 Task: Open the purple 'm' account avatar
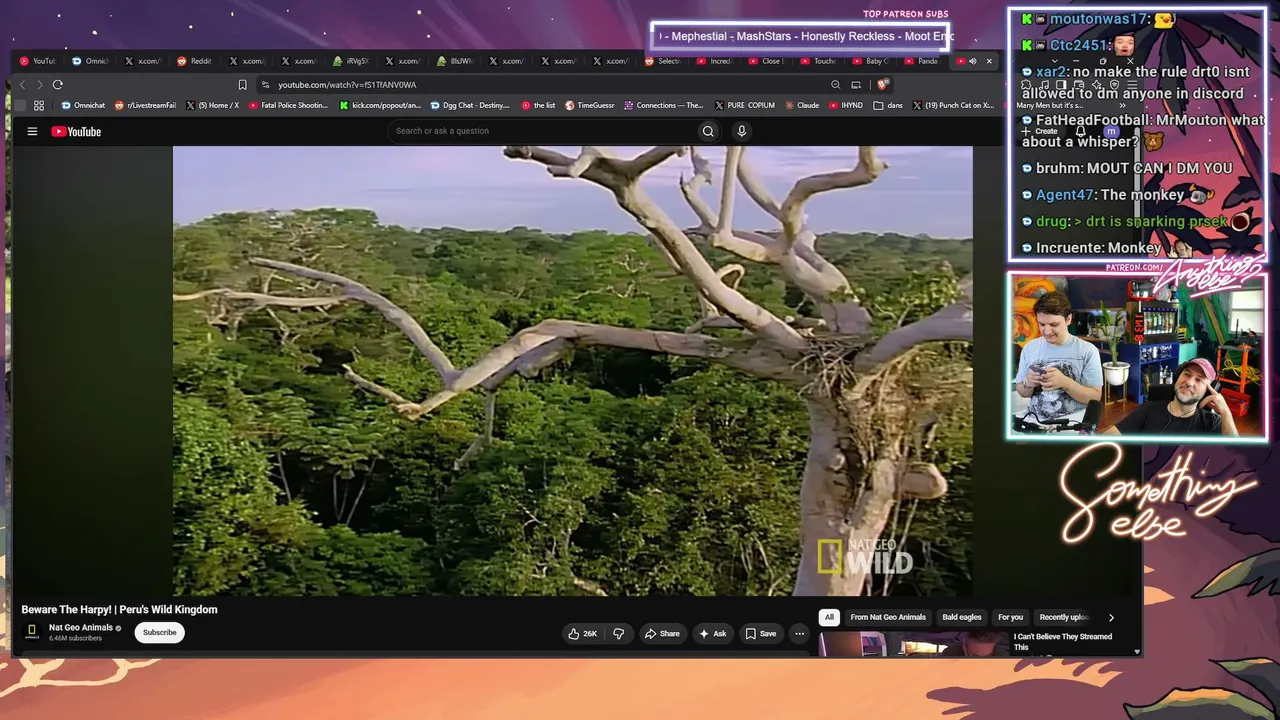tap(1111, 131)
